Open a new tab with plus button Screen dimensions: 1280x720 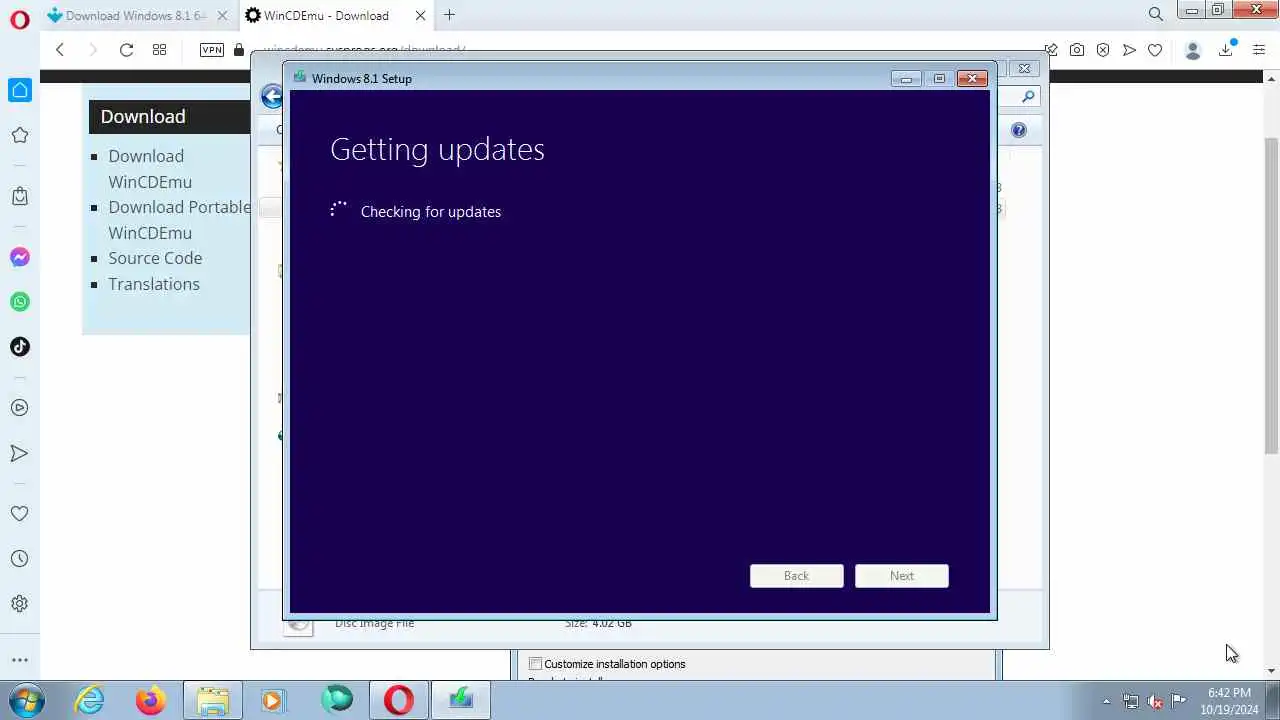449,15
